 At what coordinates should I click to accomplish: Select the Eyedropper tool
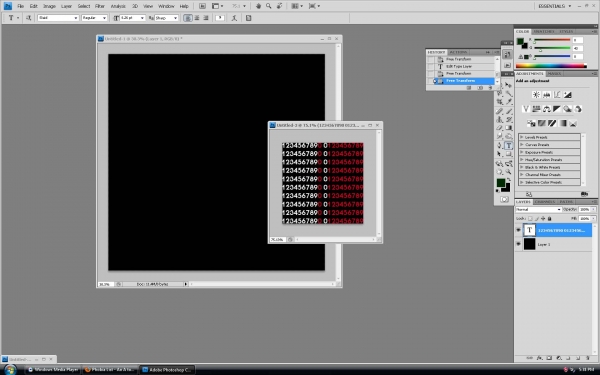tap(509, 101)
